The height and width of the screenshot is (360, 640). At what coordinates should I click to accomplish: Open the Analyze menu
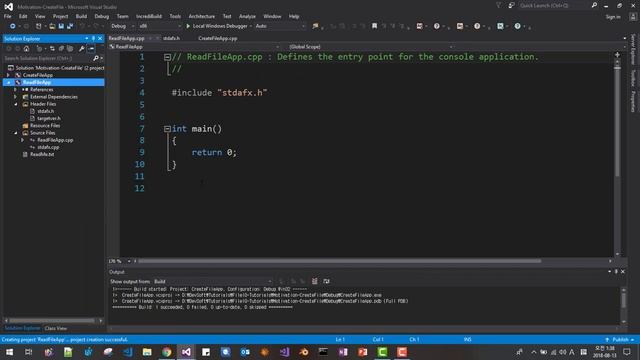click(x=247, y=16)
